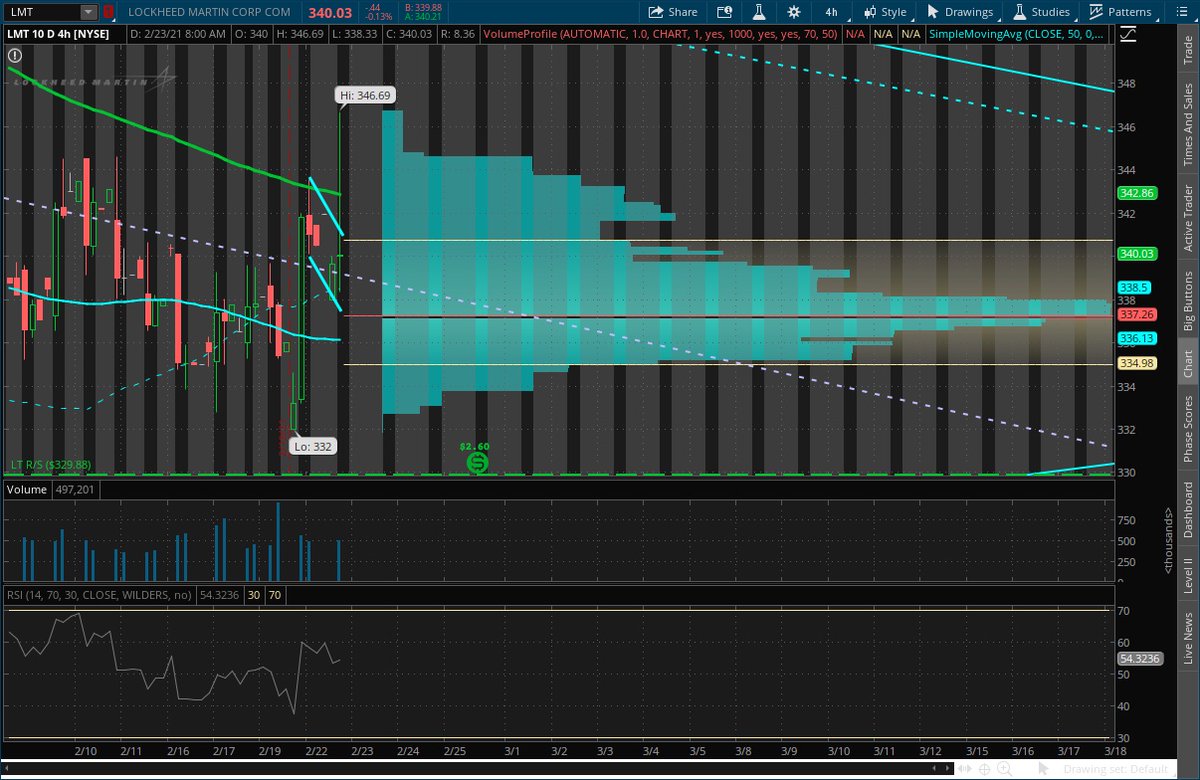Click the last price 340.03 in header

[329, 12]
